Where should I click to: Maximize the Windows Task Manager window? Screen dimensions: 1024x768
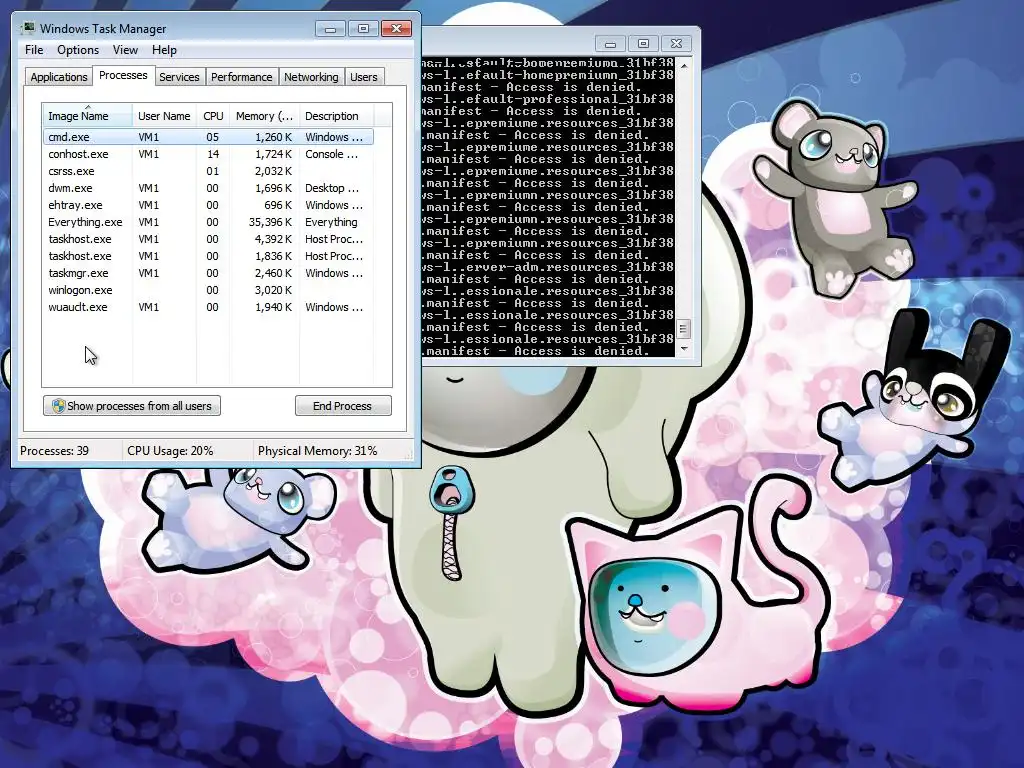click(363, 29)
